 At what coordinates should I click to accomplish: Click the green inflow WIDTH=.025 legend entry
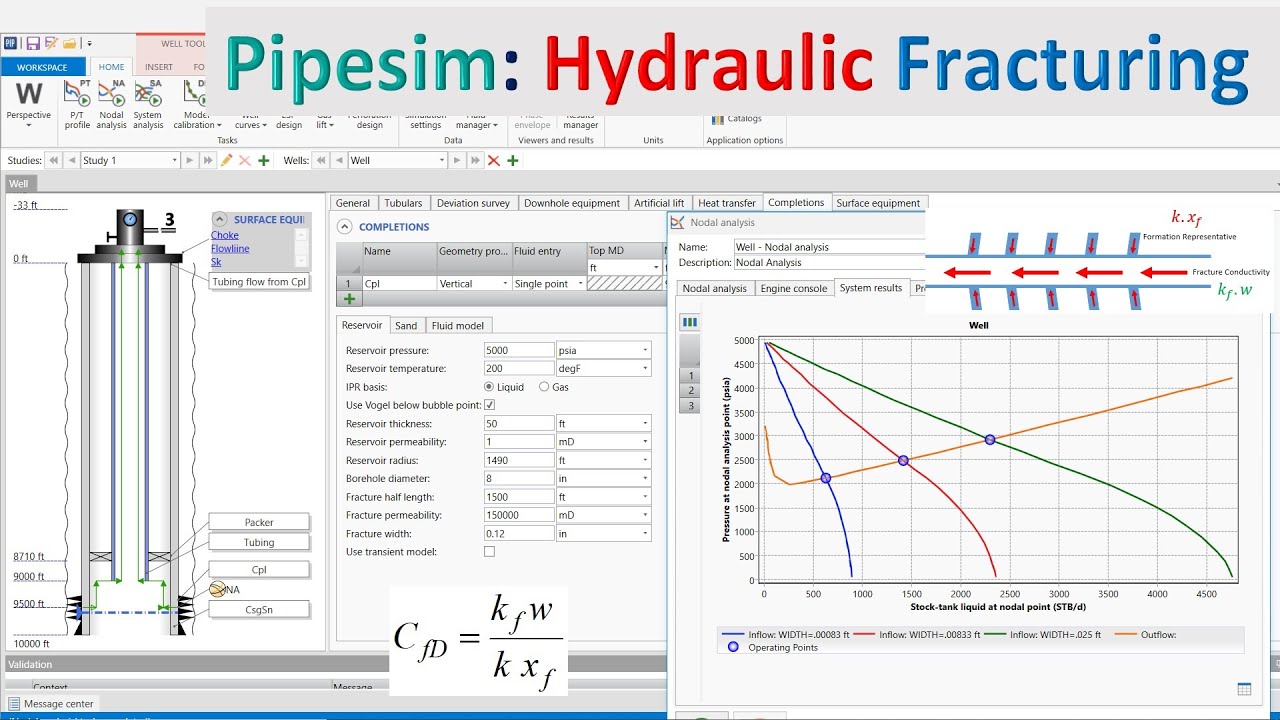click(x=1042, y=634)
